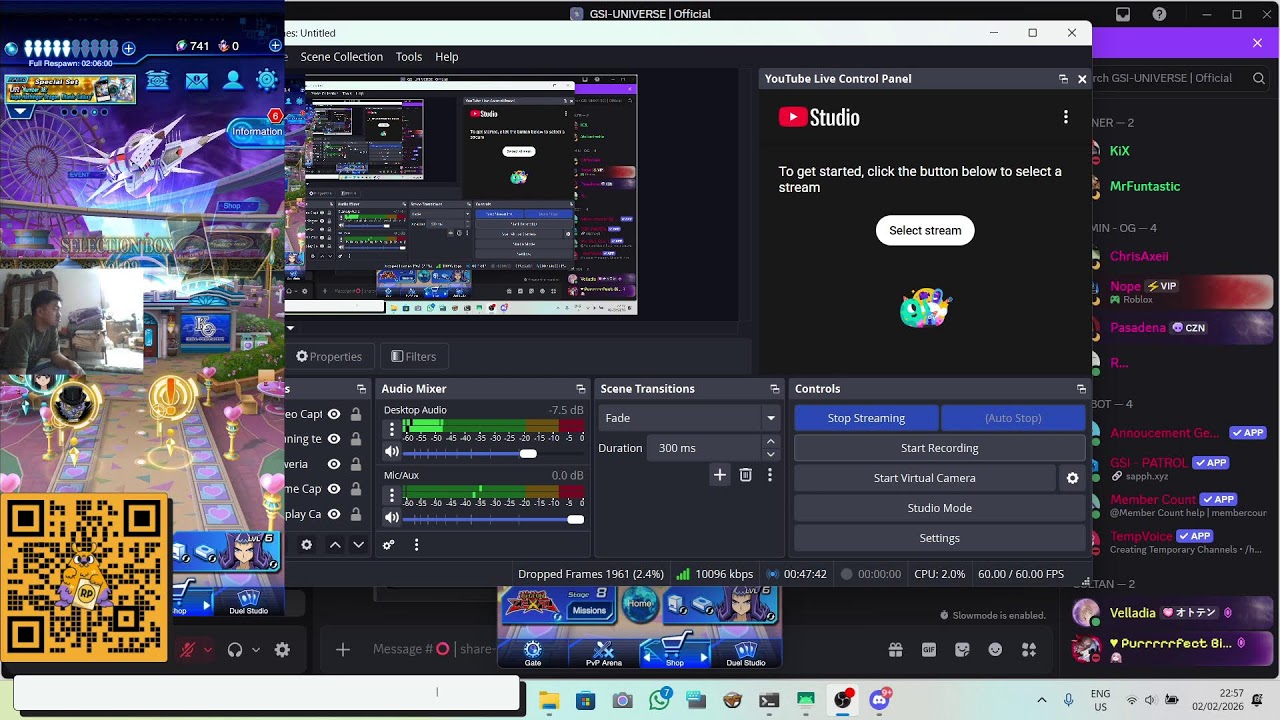Click the 300 ms duration field
The image size is (1280, 720).
point(704,448)
